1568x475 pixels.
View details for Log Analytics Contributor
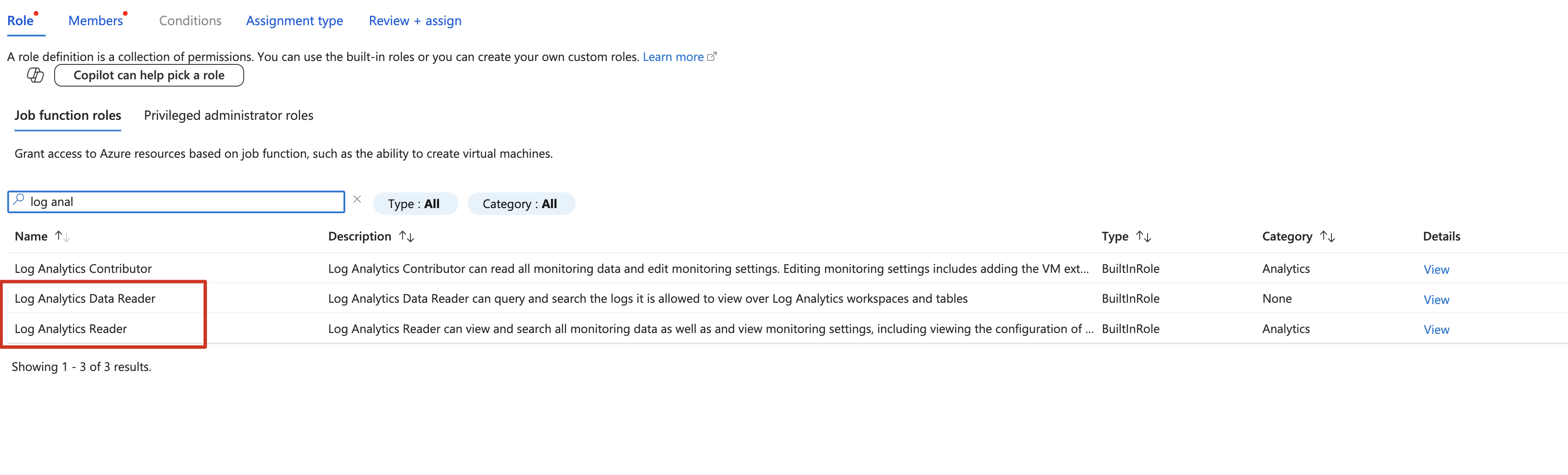point(1436,269)
